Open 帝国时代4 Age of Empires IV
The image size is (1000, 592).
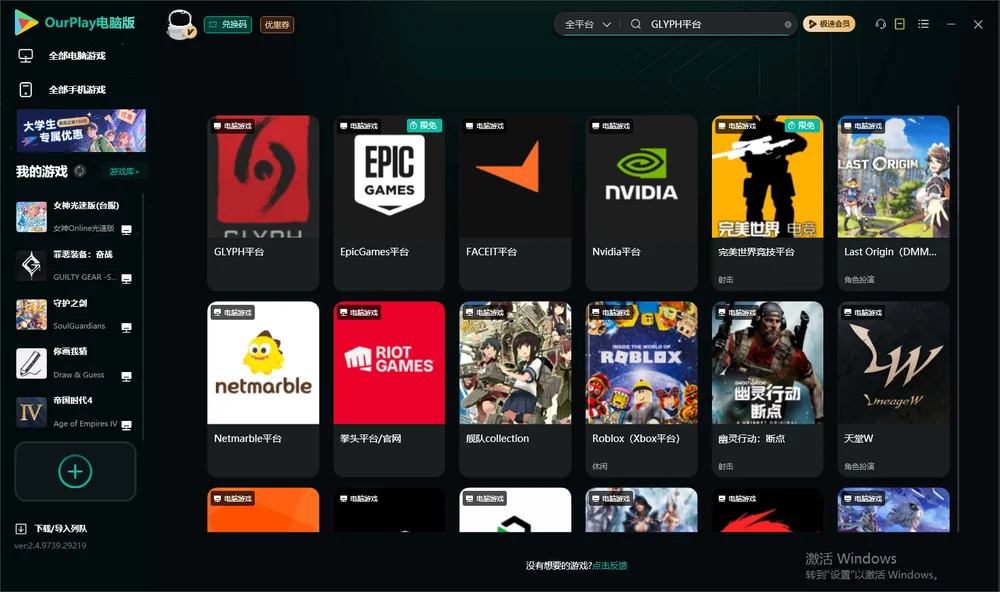point(75,412)
